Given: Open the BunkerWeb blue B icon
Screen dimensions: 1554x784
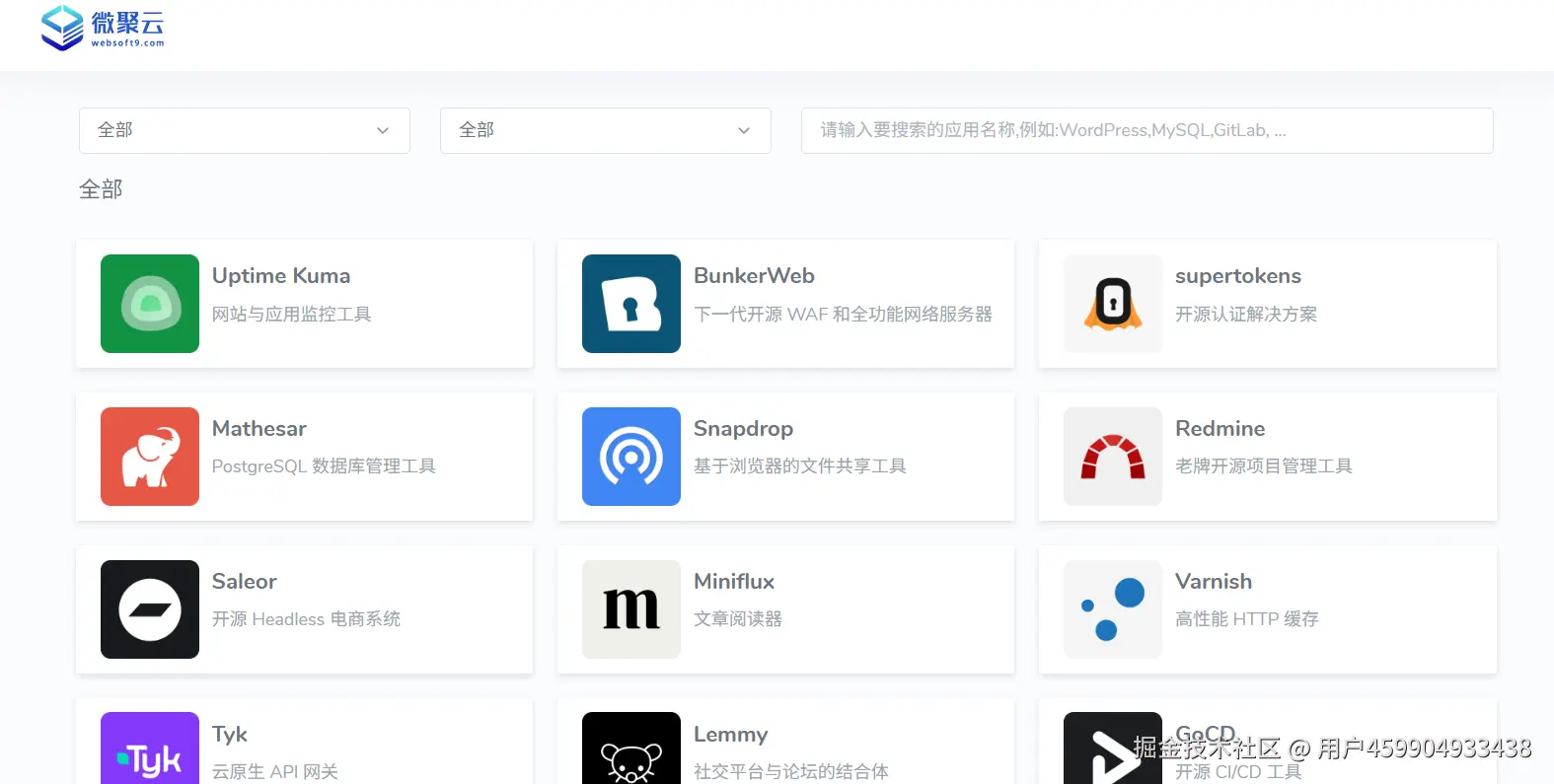Looking at the screenshot, I should (x=631, y=304).
